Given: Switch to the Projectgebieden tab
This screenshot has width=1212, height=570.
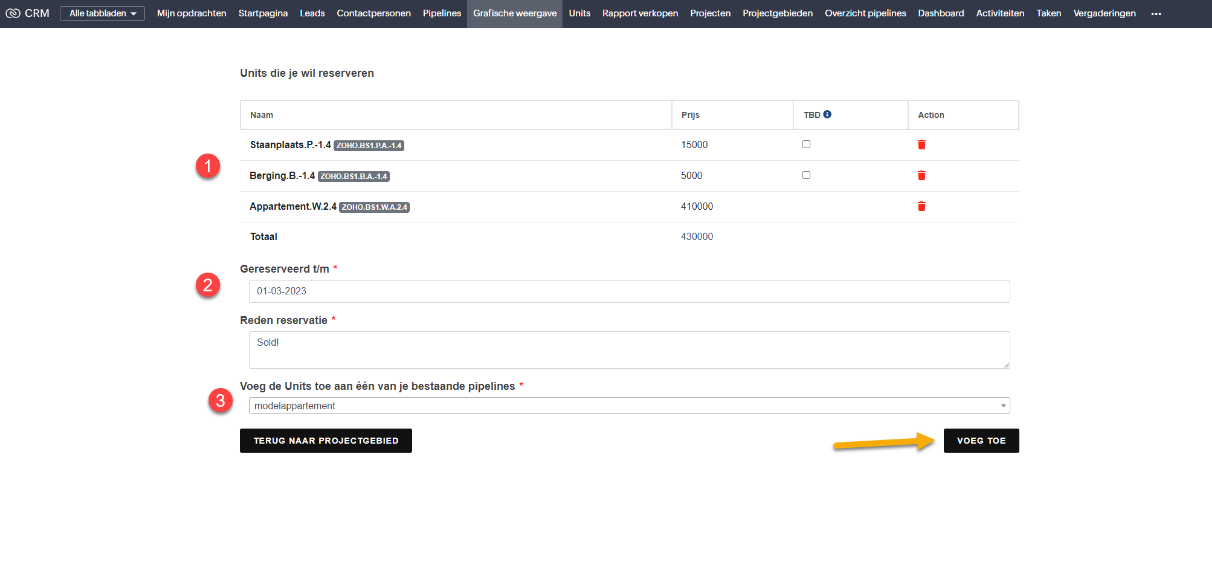Looking at the screenshot, I should (x=777, y=13).
